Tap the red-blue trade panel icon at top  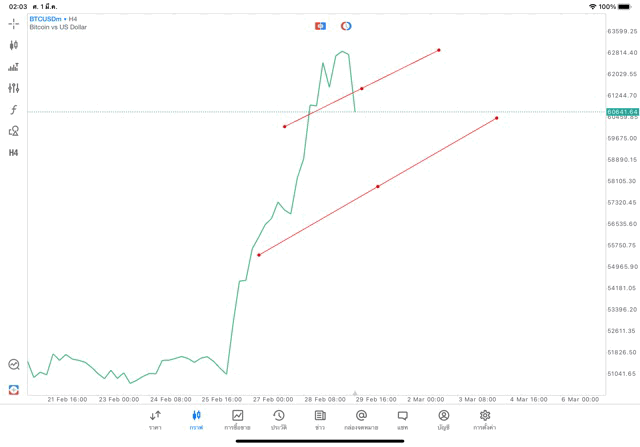click(320, 26)
